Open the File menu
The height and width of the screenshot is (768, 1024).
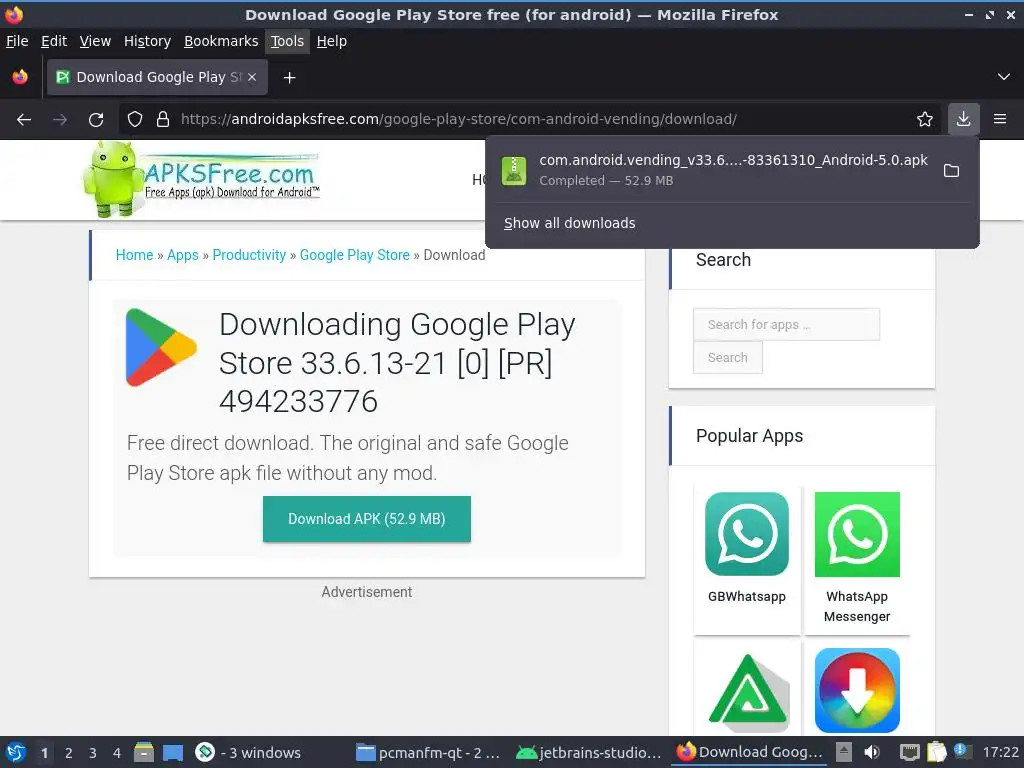click(x=17, y=41)
